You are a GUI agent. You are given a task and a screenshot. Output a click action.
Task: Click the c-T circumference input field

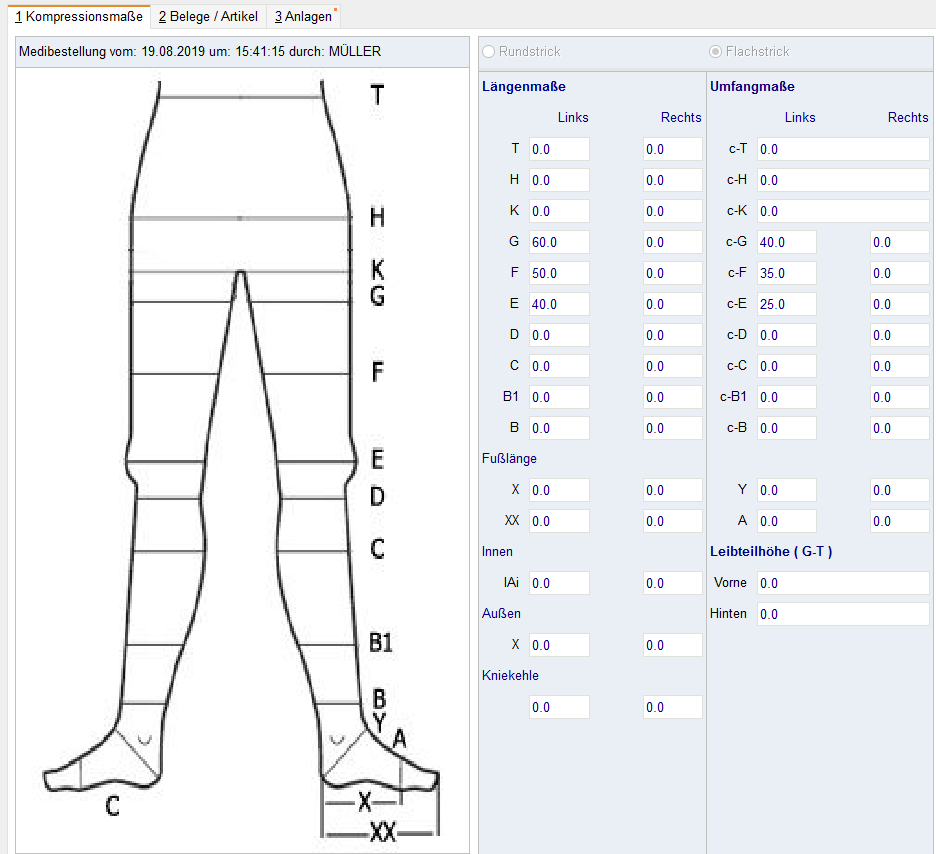pos(842,149)
